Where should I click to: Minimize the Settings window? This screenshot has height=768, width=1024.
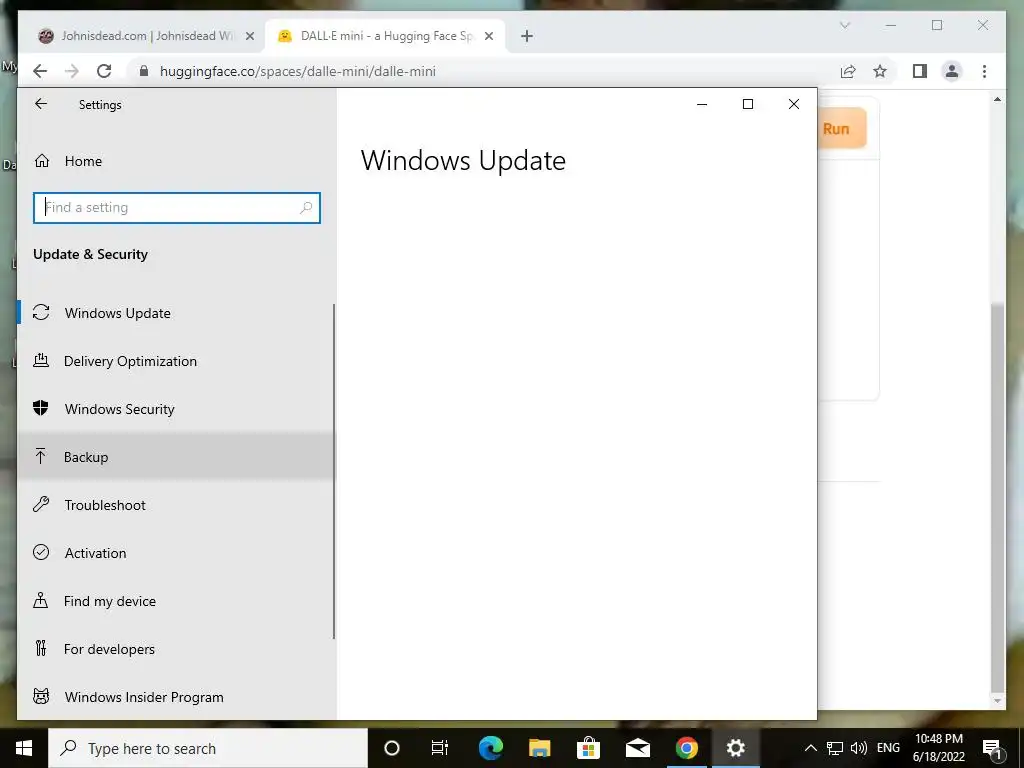click(702, 104)
